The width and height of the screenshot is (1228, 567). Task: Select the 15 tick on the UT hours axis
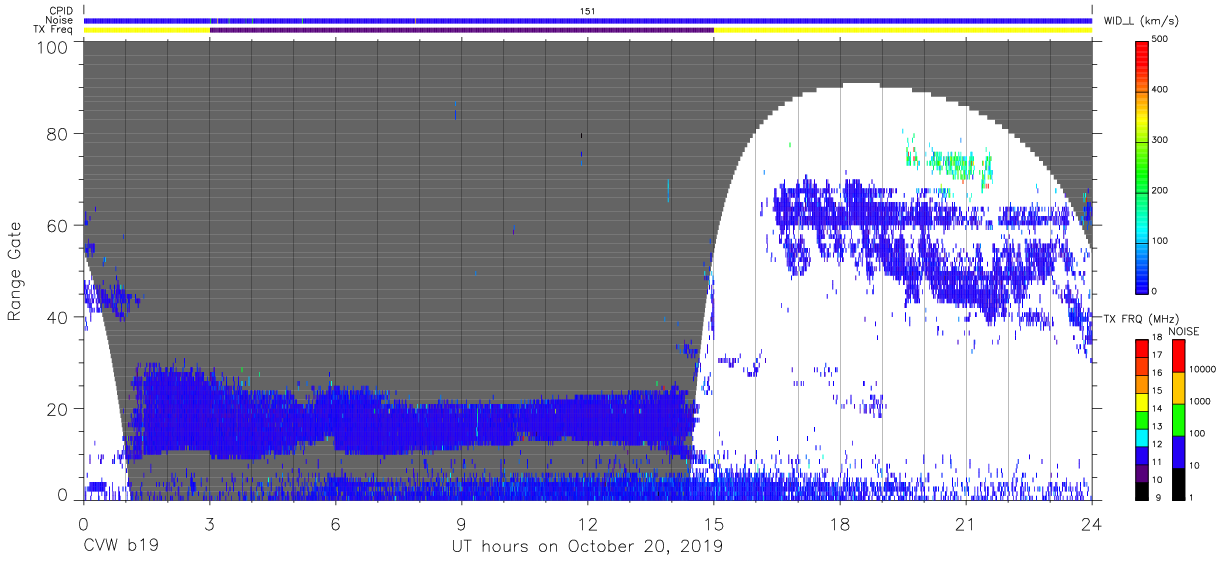[x=714, y=522]
